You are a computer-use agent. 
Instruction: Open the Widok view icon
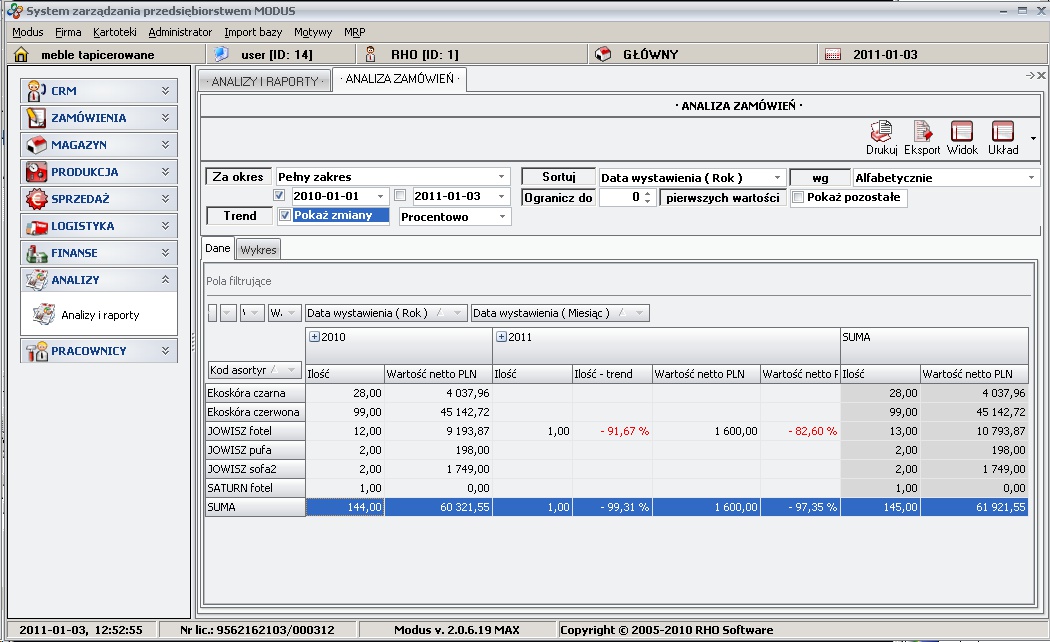coord(962,132)
